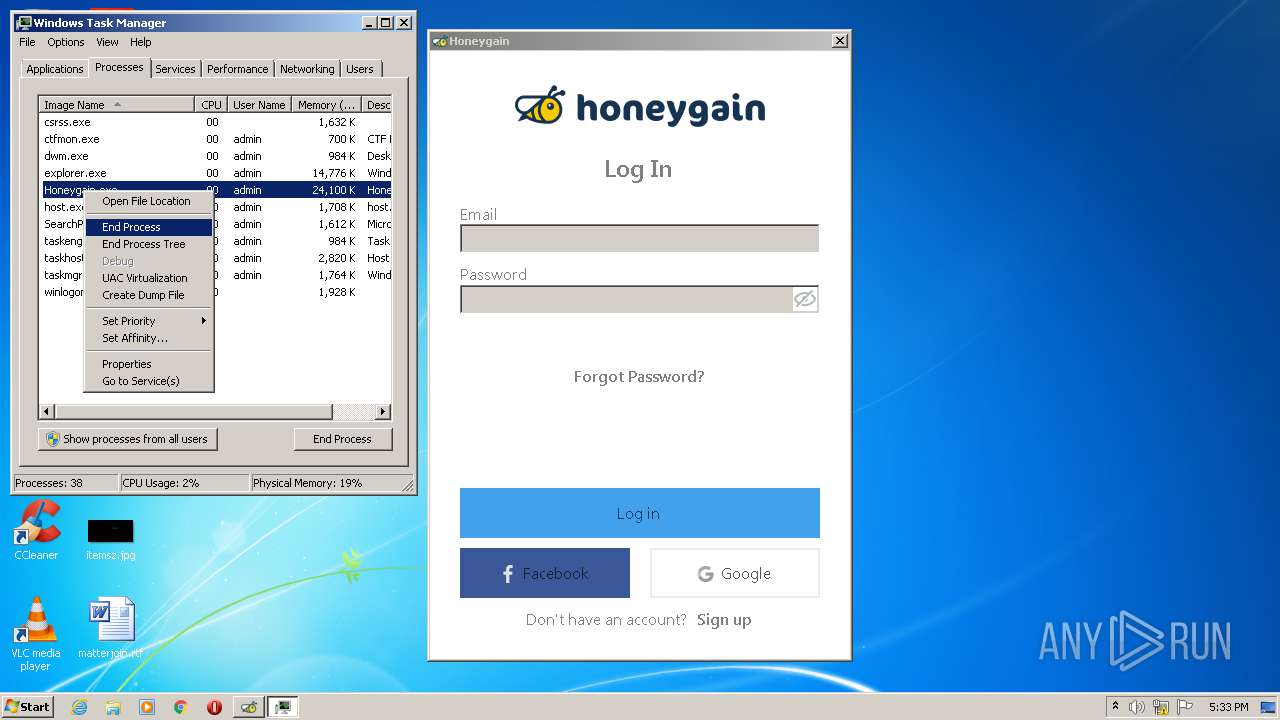Sort by User Name column header
Screen dimensions: 1280x720
click(x=259, y=105)
